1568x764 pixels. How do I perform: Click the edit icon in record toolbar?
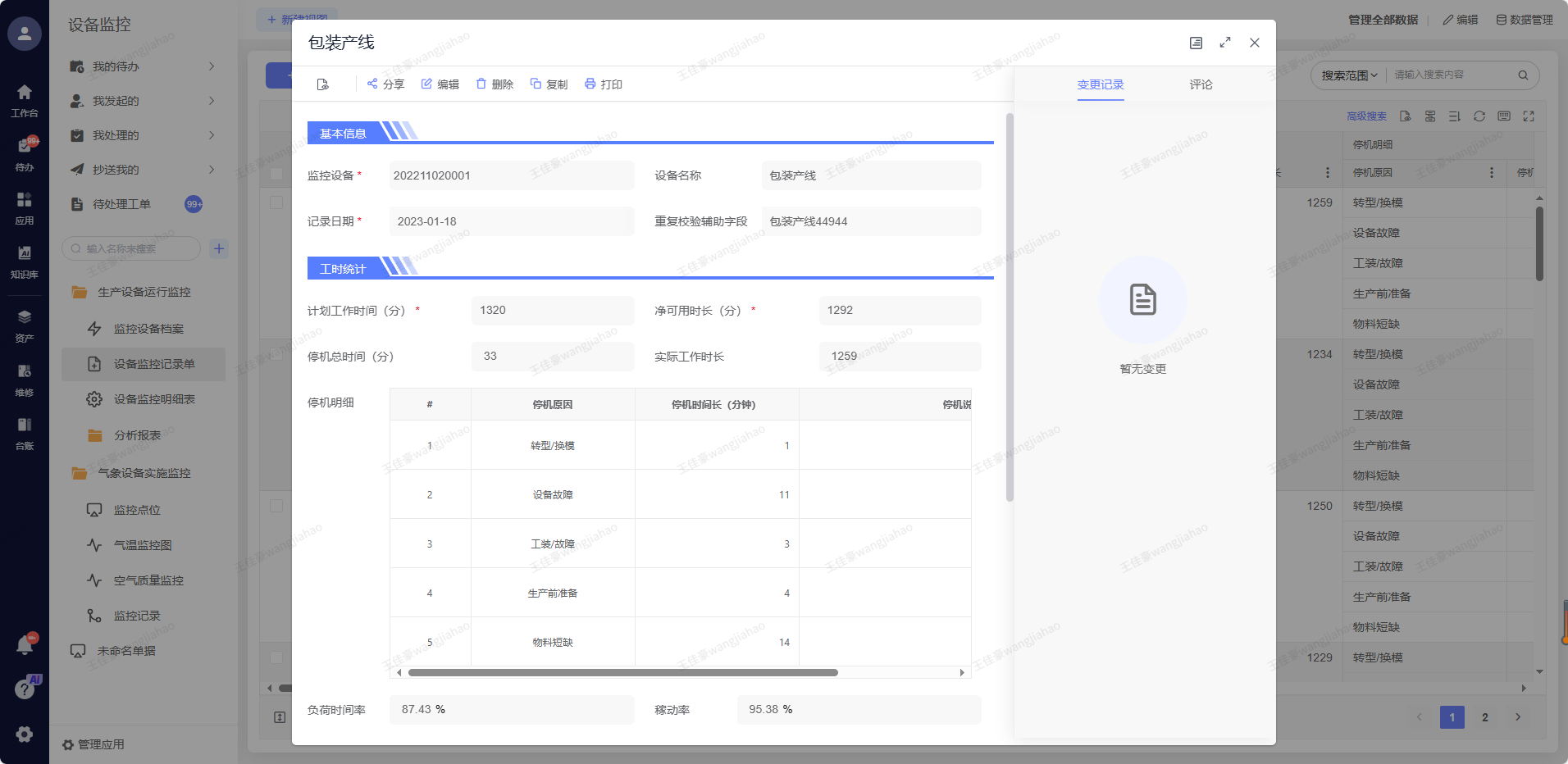(426, 84)
